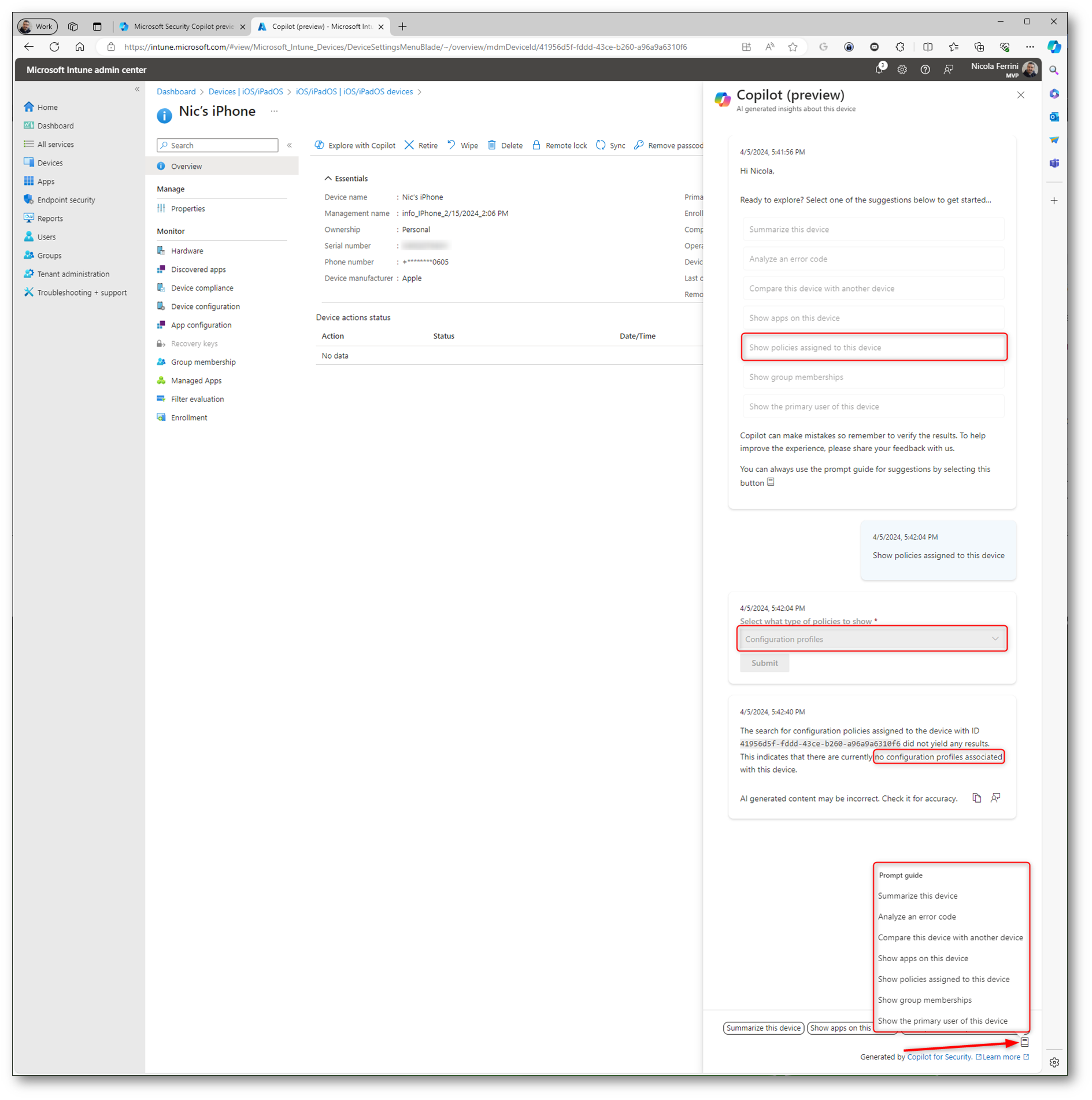Viewport: 1092px width, 1100px height.
Task: Open Troubleshooting + support
Action: tap(75, 292)
